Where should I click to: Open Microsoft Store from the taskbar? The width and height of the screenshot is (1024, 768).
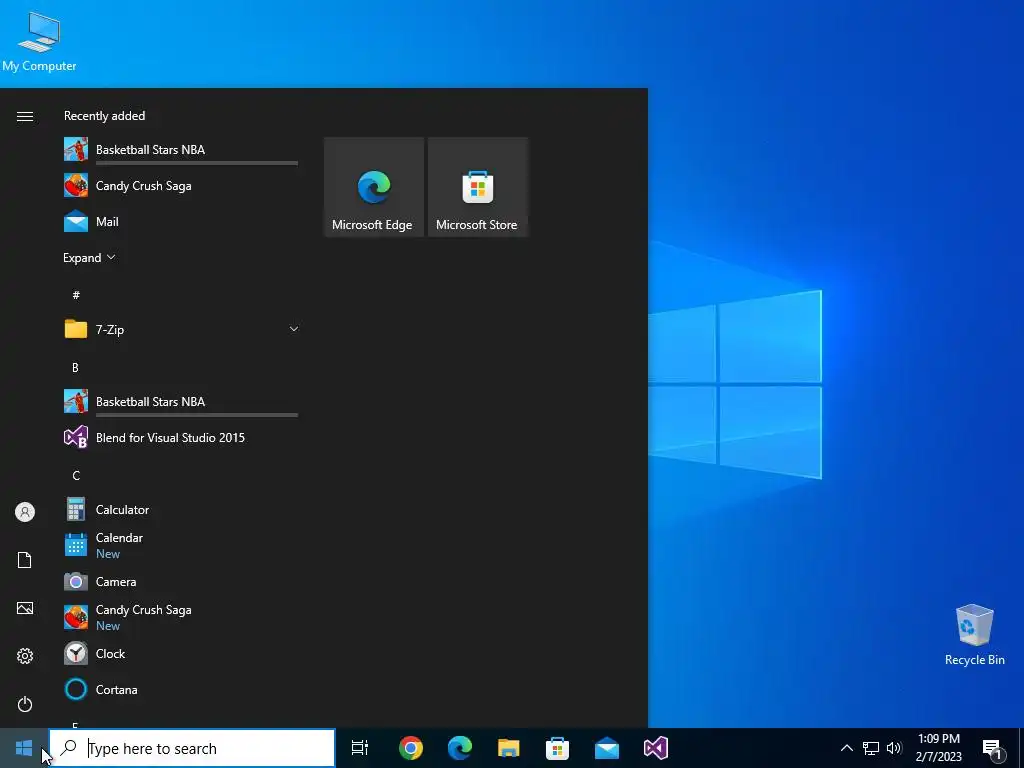pyautogui.click(x=558, y=748)
